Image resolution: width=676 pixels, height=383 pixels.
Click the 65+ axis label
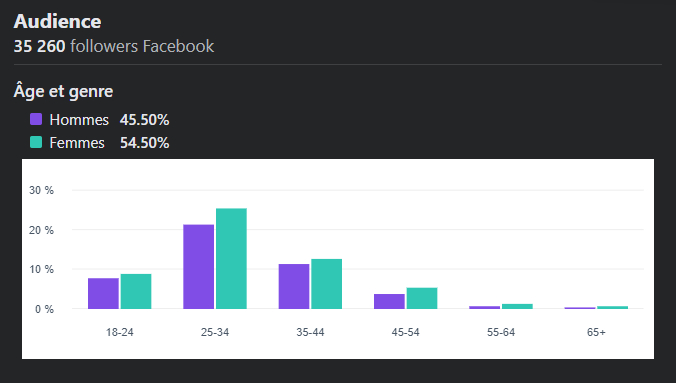[596, 332]
